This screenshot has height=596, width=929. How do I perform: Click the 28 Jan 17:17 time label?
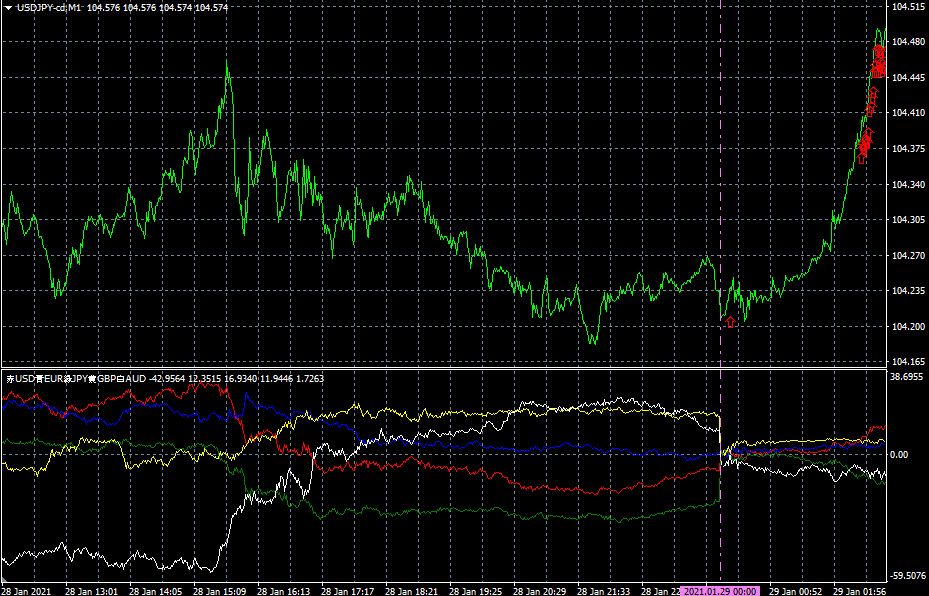pyautogui.click(x=347, y=591)
